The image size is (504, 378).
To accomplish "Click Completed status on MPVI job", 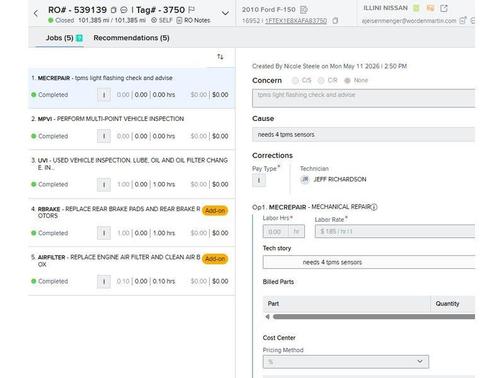I will (50, 136).
